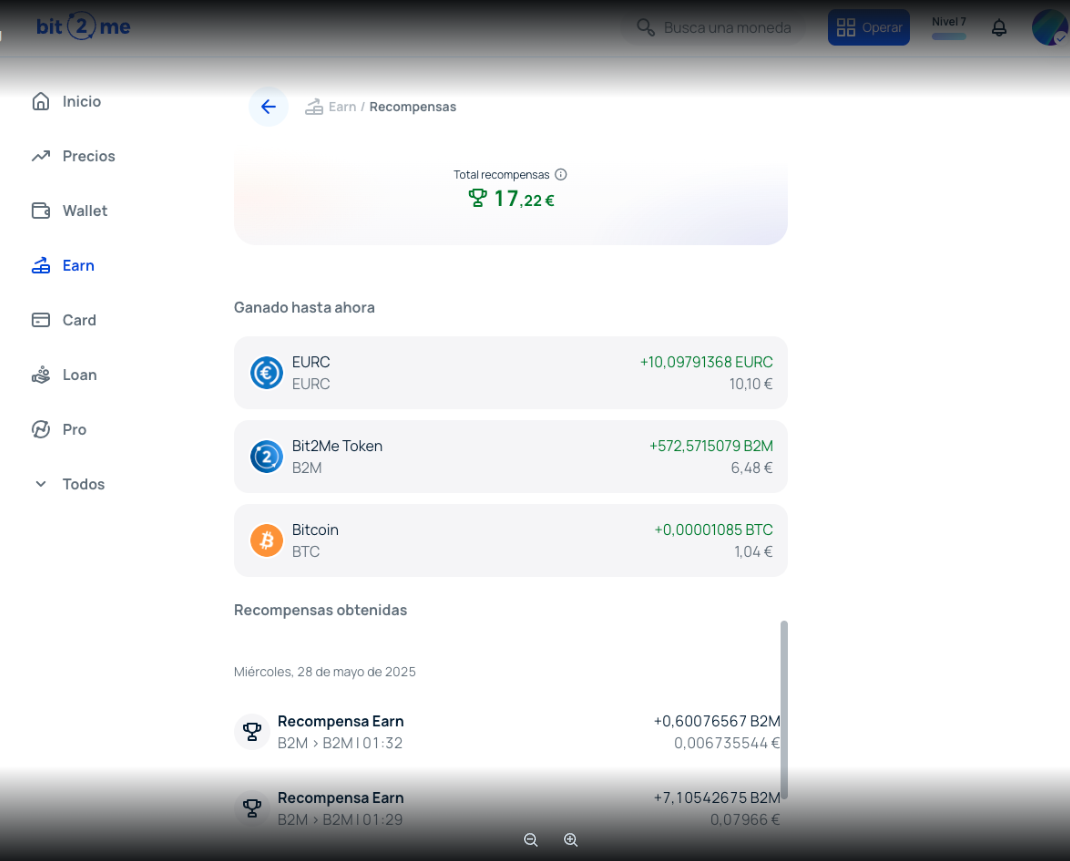The height and width of the screenshot is (861, 1070).
Task: Click the Recompensas breadcrumb text
Action: (413, 106)
